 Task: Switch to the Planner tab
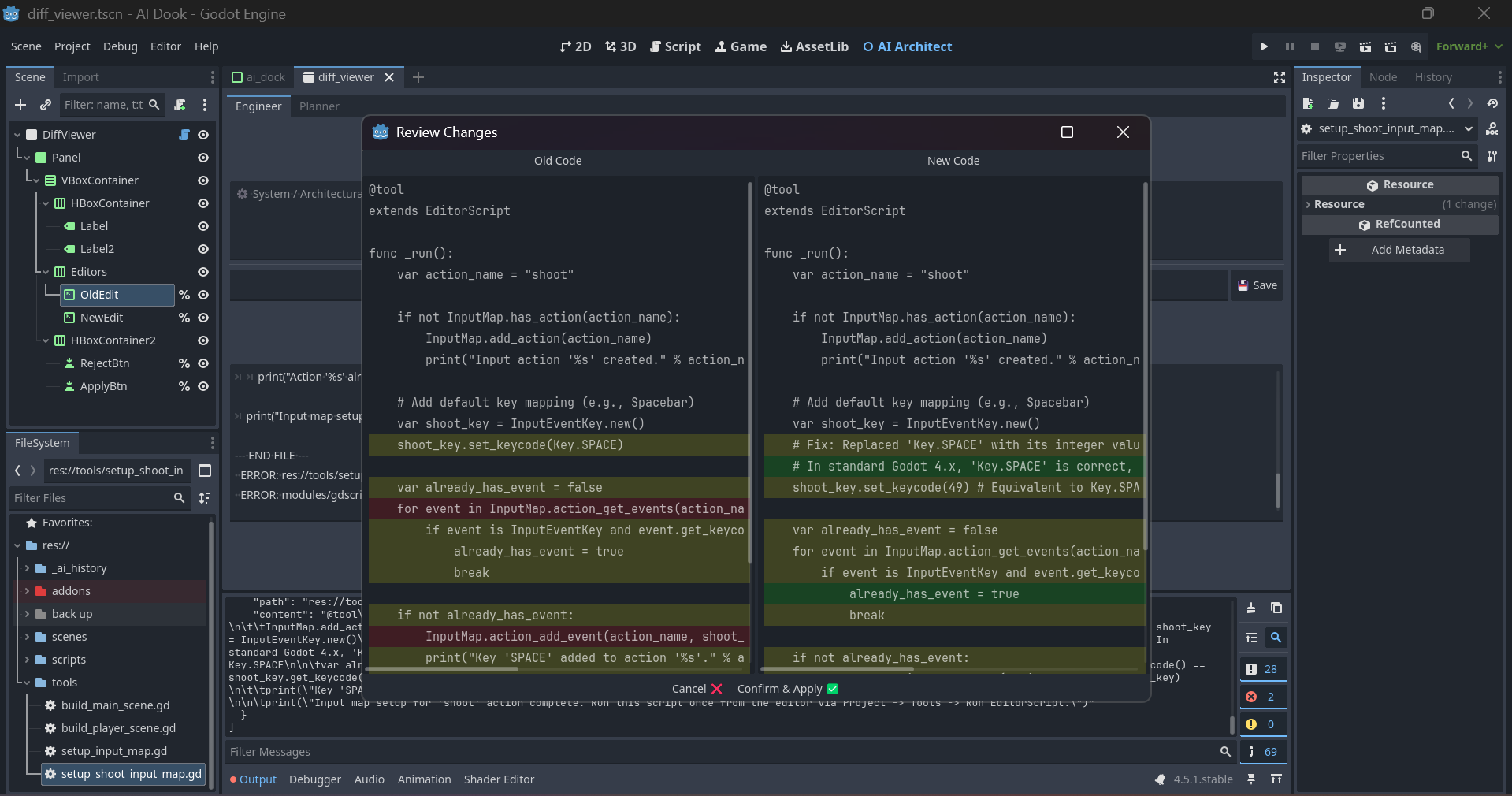(319, 106)
